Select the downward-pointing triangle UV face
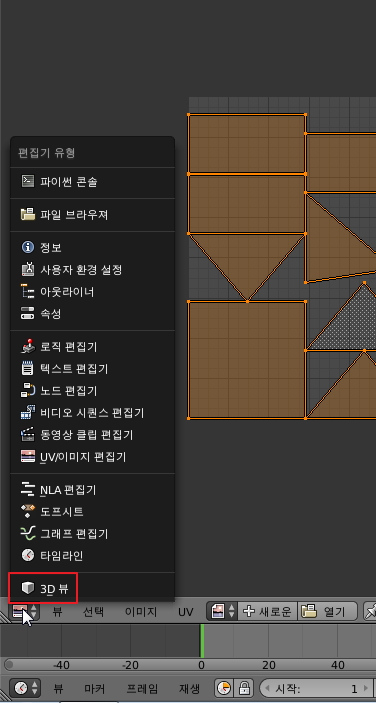The width and height of the screenshot is (376, 703). [247, 258]
